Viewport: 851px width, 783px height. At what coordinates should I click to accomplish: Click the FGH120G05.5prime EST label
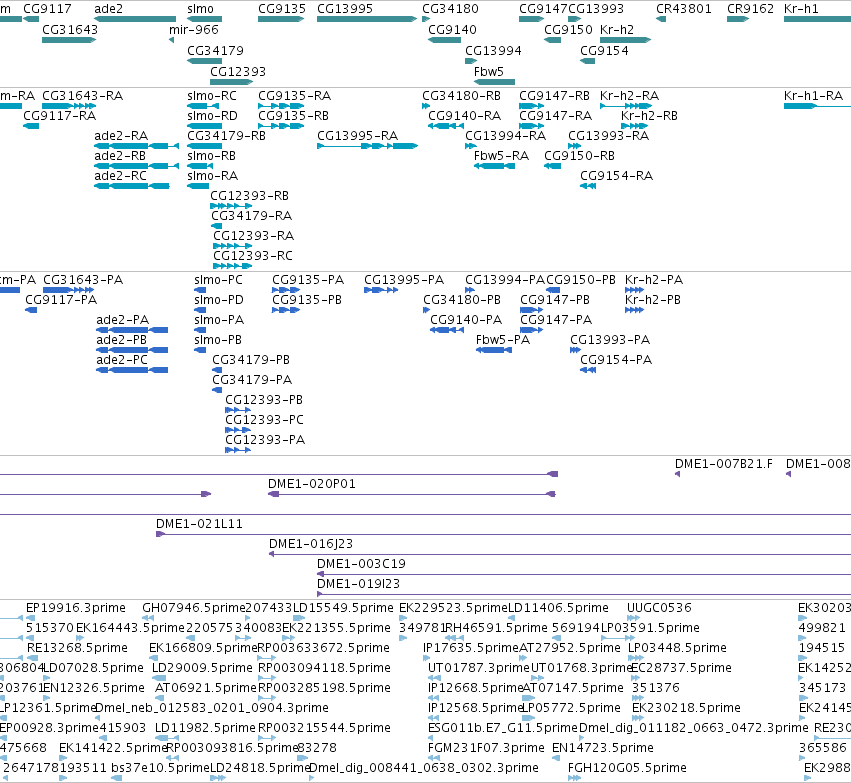tap(627, 768)
